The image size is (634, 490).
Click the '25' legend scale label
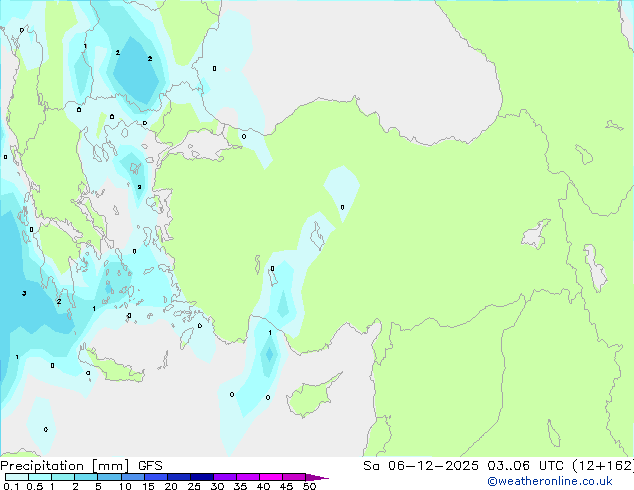pyautogui.click(x=194, y=486)
